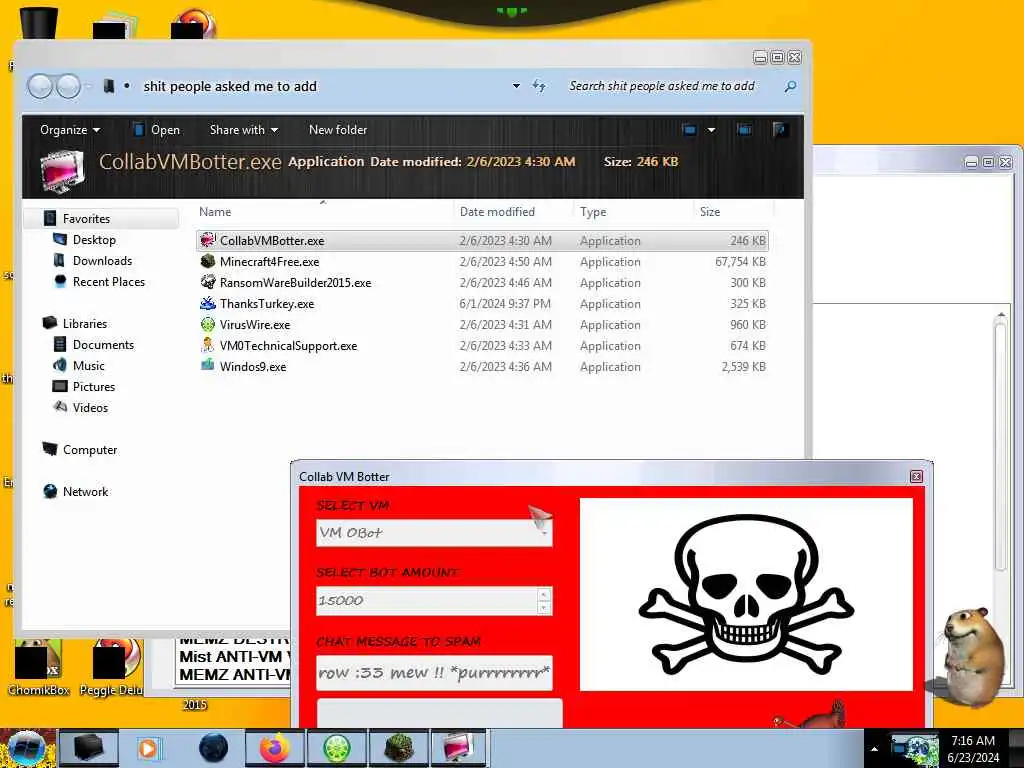This screenshot has width=1024, height=768.
Task: Open the media player taskbar icon
Action: coord(149,748)
